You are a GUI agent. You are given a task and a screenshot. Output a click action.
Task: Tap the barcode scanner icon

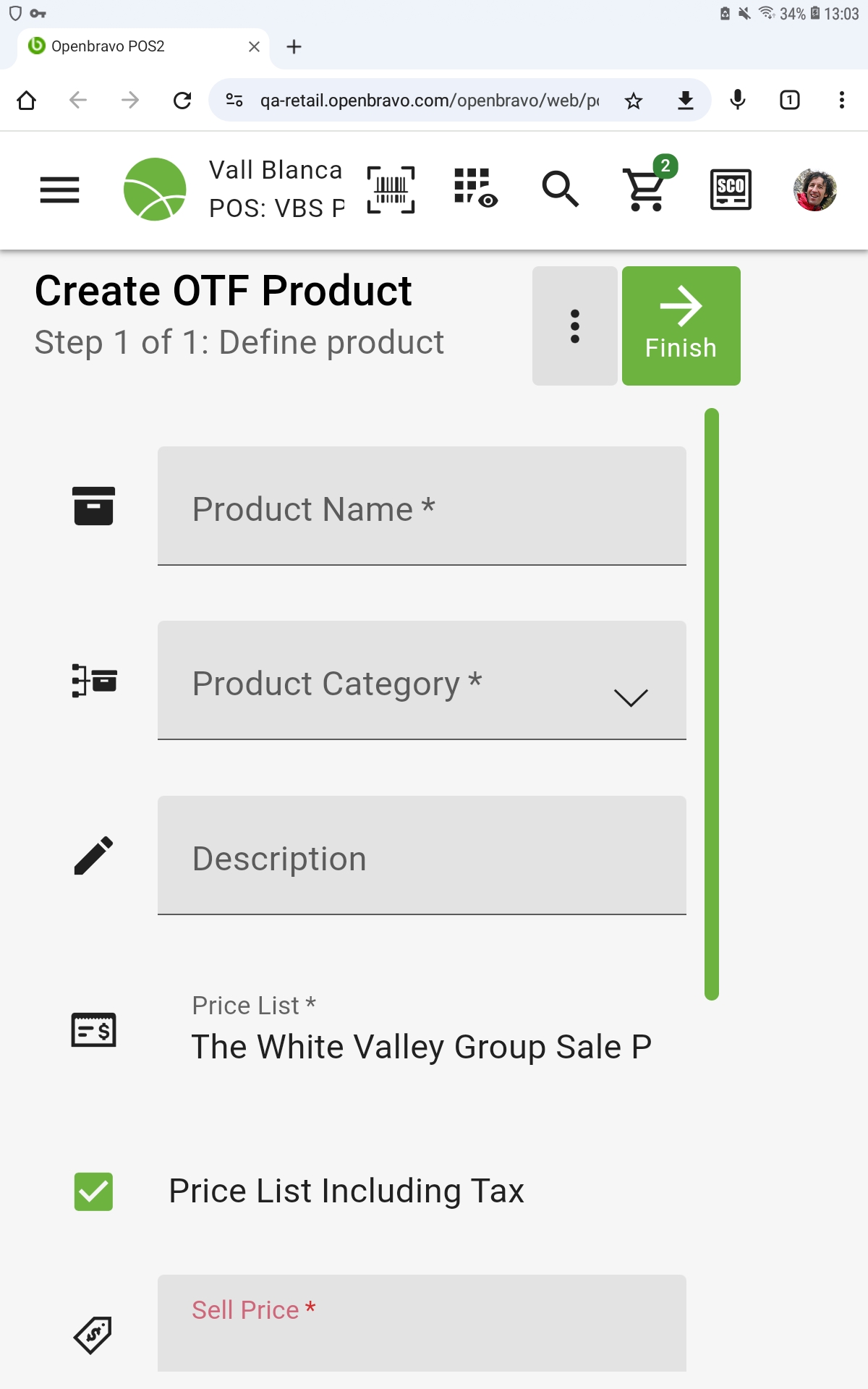click(x=391, y=190)
